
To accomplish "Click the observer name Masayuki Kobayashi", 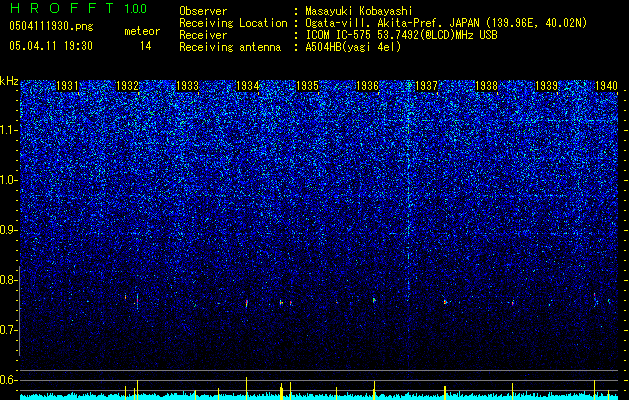I will [359, 11].
